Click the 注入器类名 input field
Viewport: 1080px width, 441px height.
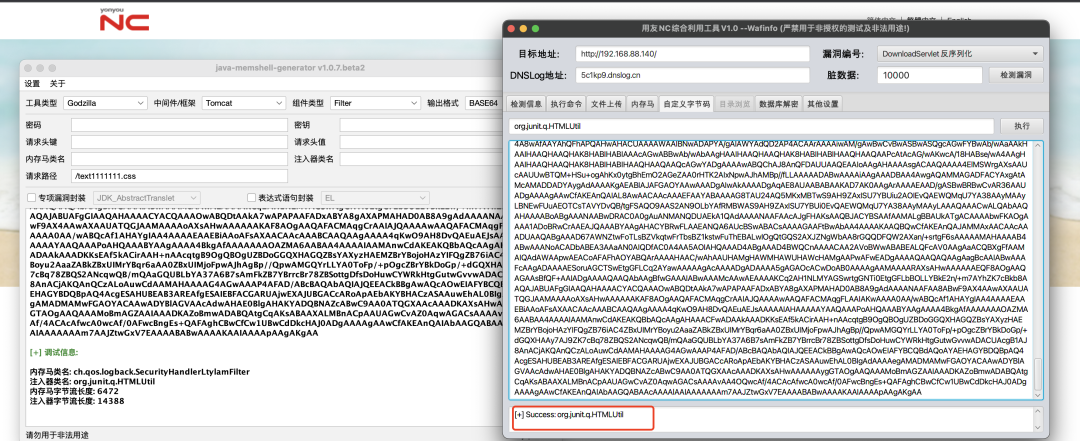[x=421, y=159]
